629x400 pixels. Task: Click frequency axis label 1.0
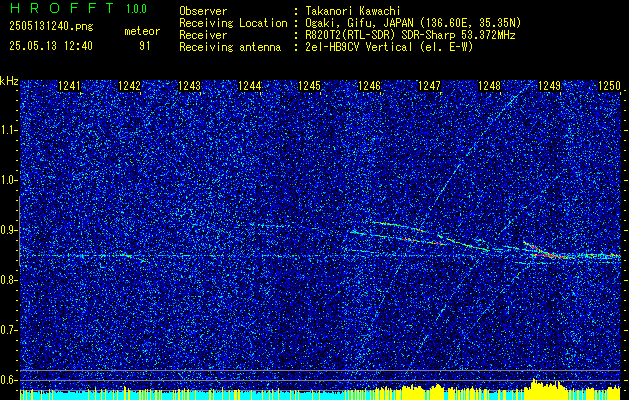[x=8, y=181]
